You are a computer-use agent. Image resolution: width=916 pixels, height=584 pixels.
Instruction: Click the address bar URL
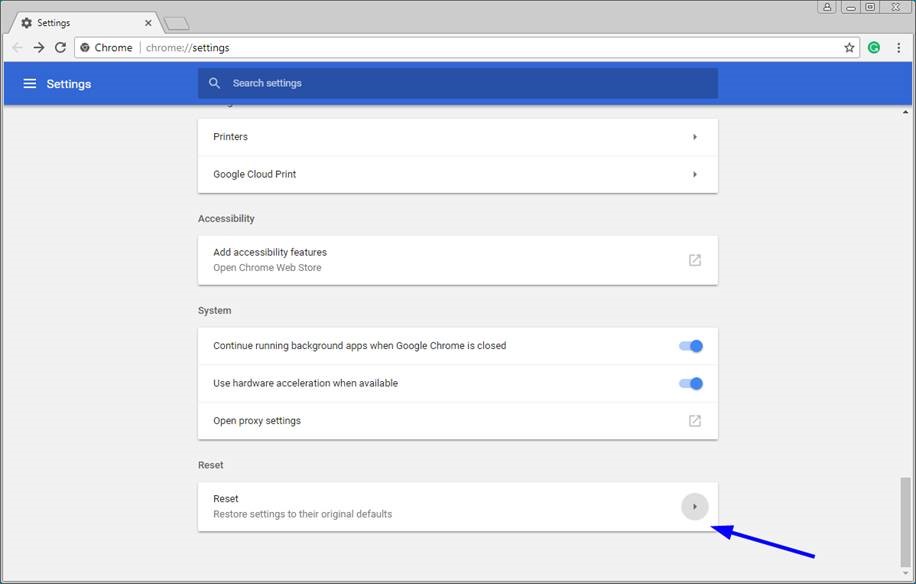pyautogui.click(x=188, y=47)
